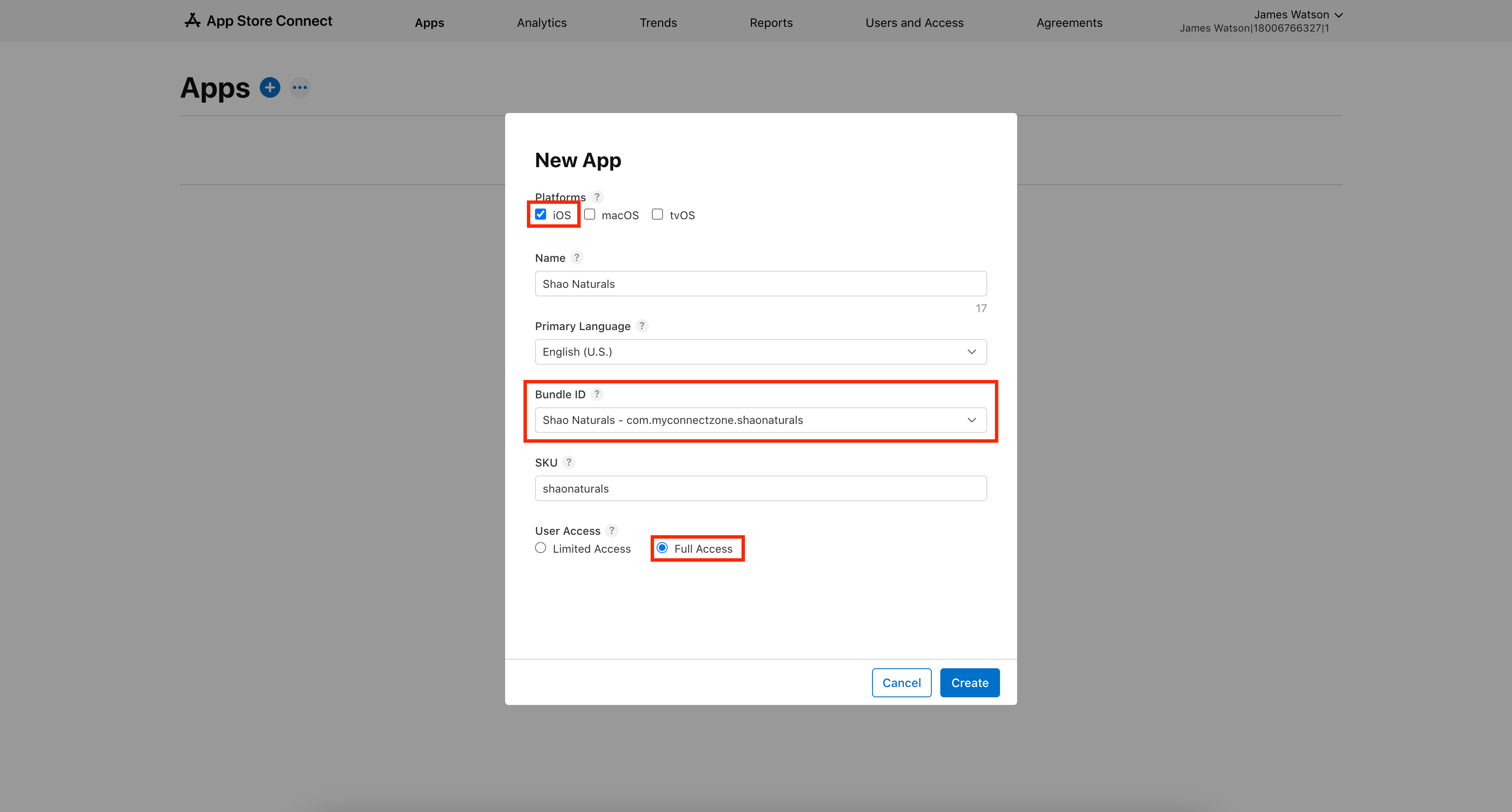This screenshot has height=812, width=1512.
Task: Click the blue plus icon beside Apps
Action: coord(270,87)
